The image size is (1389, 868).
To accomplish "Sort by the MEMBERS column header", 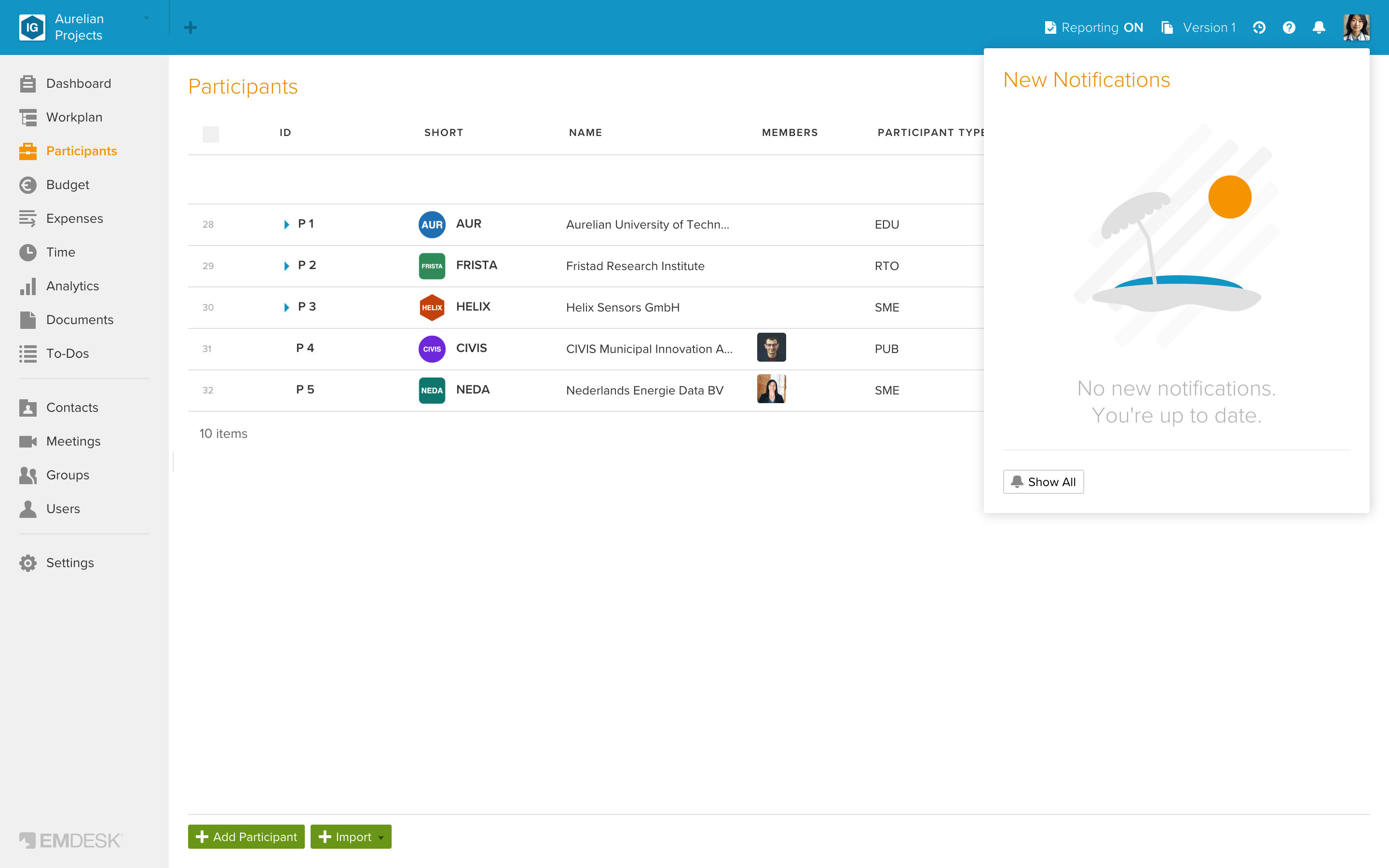I will point(789,133).
